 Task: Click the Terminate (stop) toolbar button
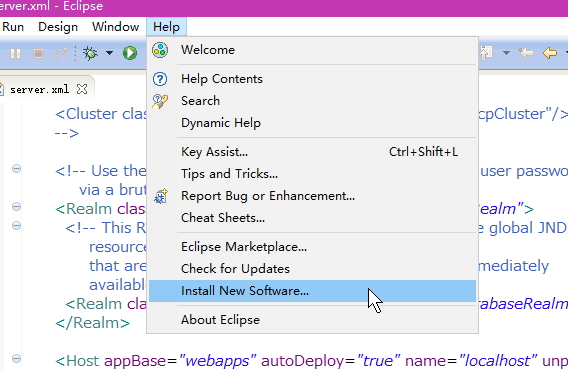tap(38, 54)
